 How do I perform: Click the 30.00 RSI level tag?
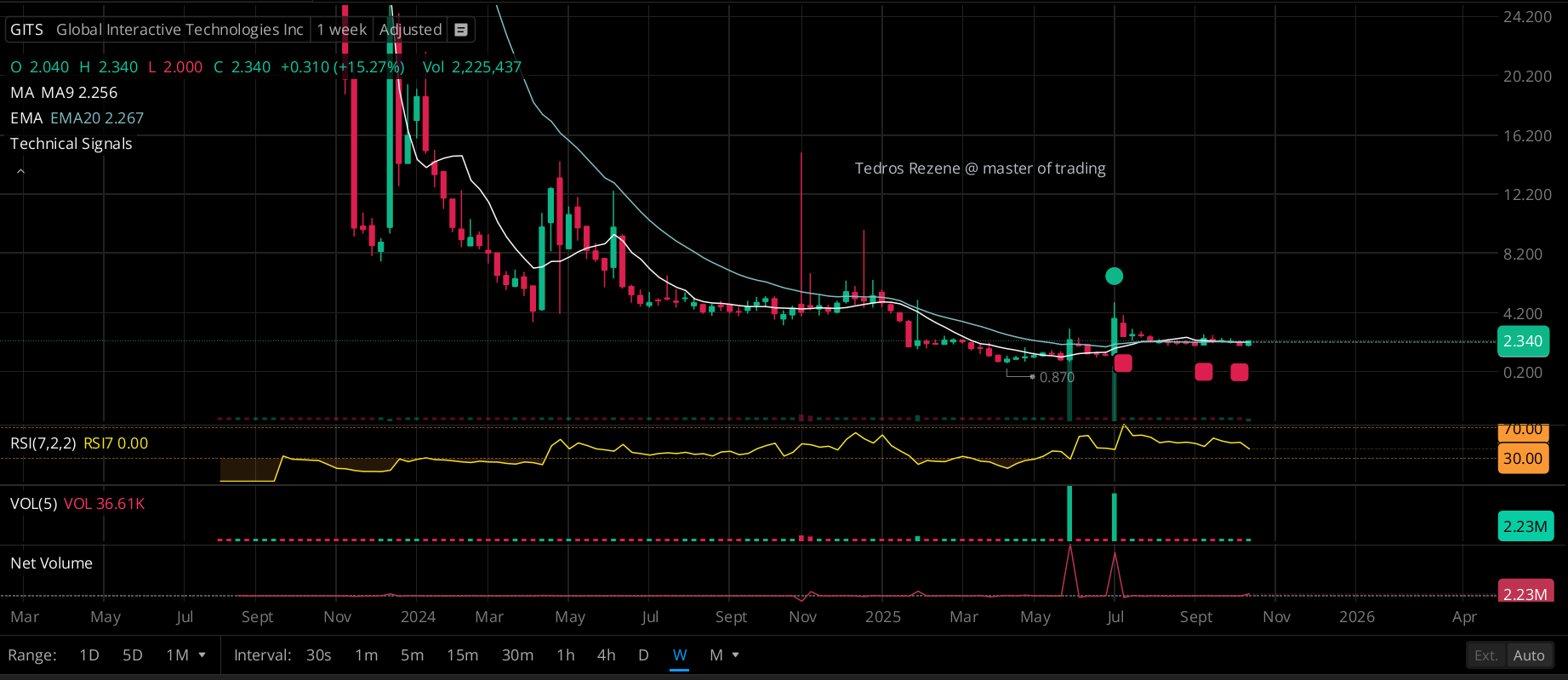point(1523,459)
